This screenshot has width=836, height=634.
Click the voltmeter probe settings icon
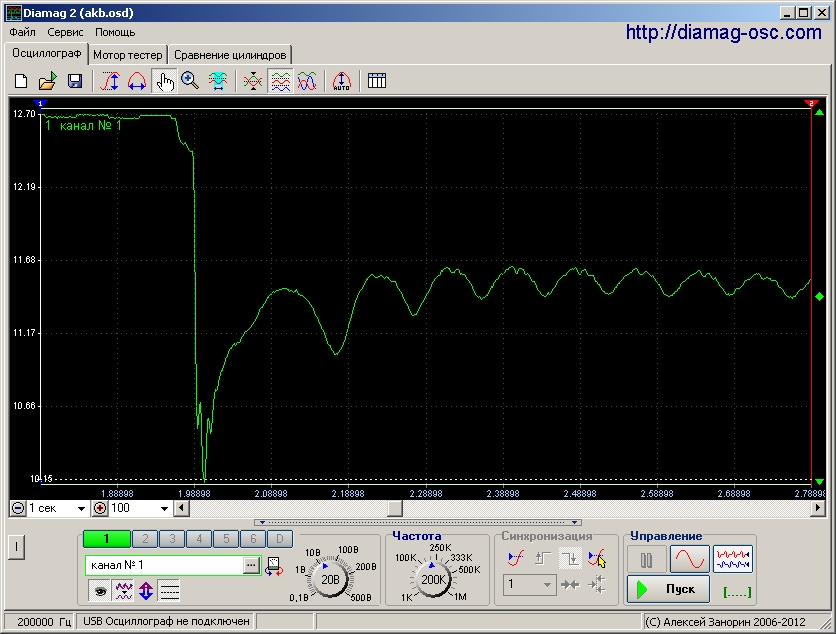point(274,566)
